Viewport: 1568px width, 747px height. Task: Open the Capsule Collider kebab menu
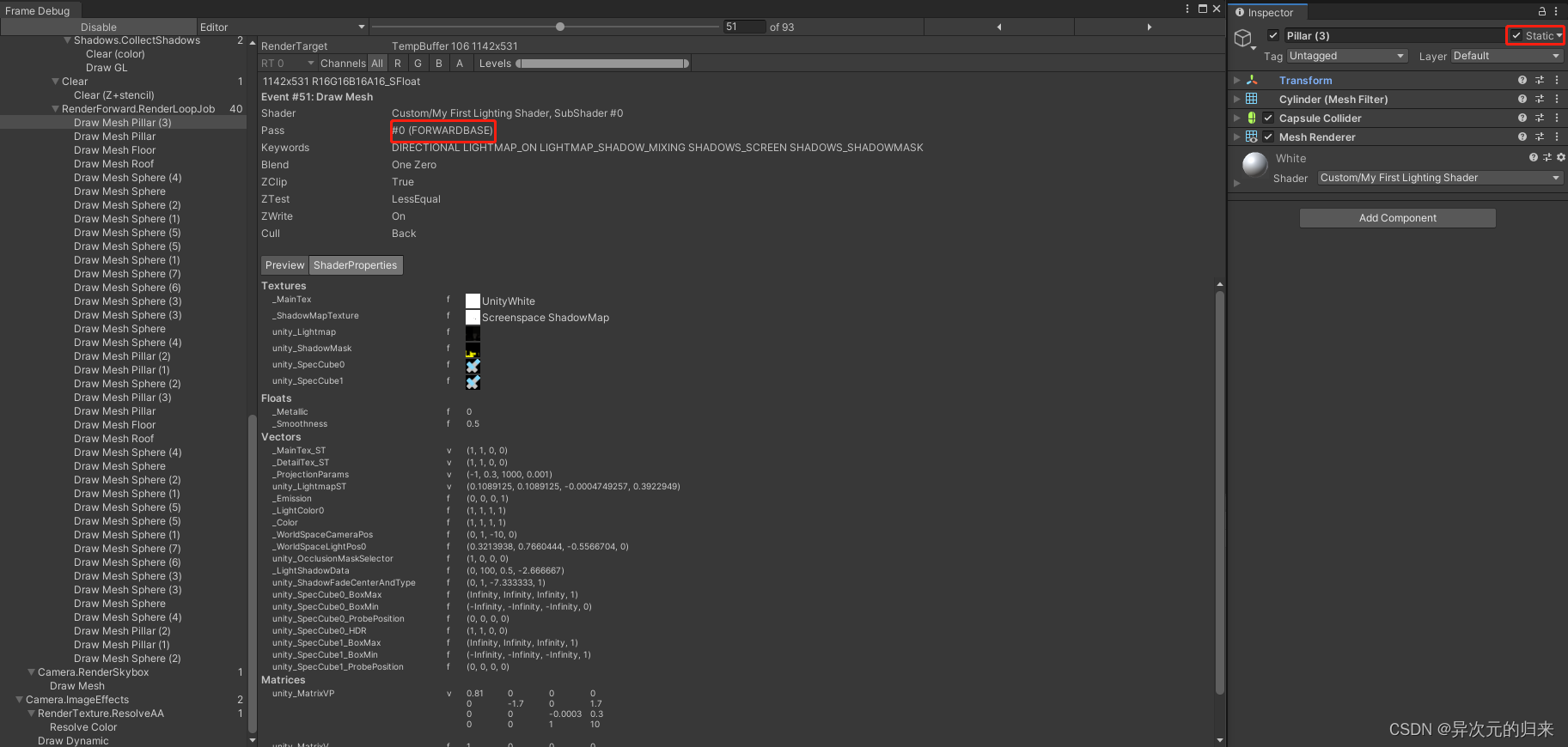[1557, 118]
